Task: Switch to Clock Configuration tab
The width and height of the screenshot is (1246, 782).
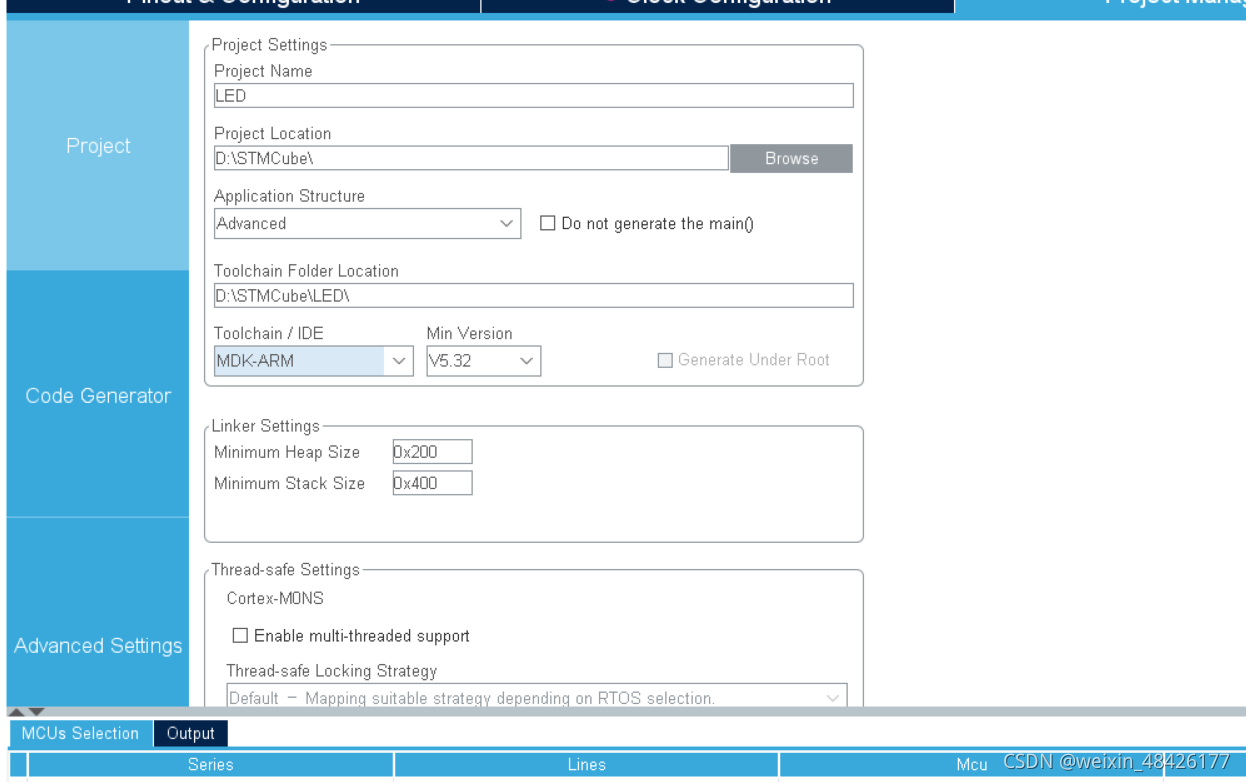Action: click(x=717, y=4)
